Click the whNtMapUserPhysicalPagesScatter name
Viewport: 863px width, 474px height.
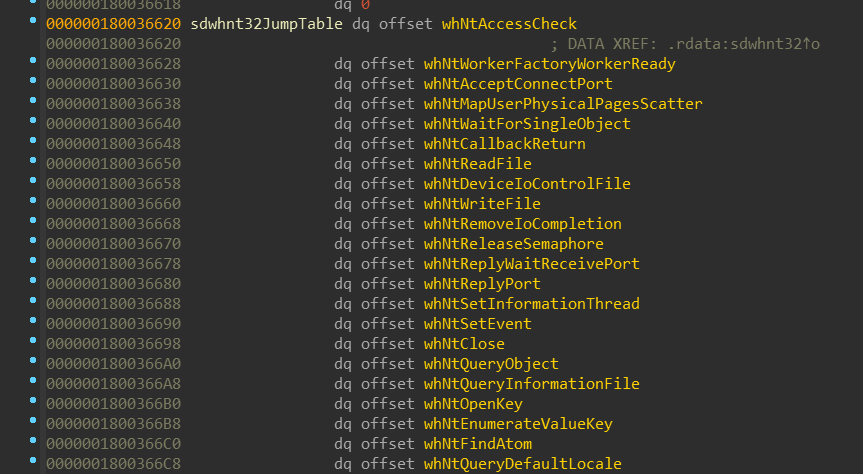coord(563,103)
